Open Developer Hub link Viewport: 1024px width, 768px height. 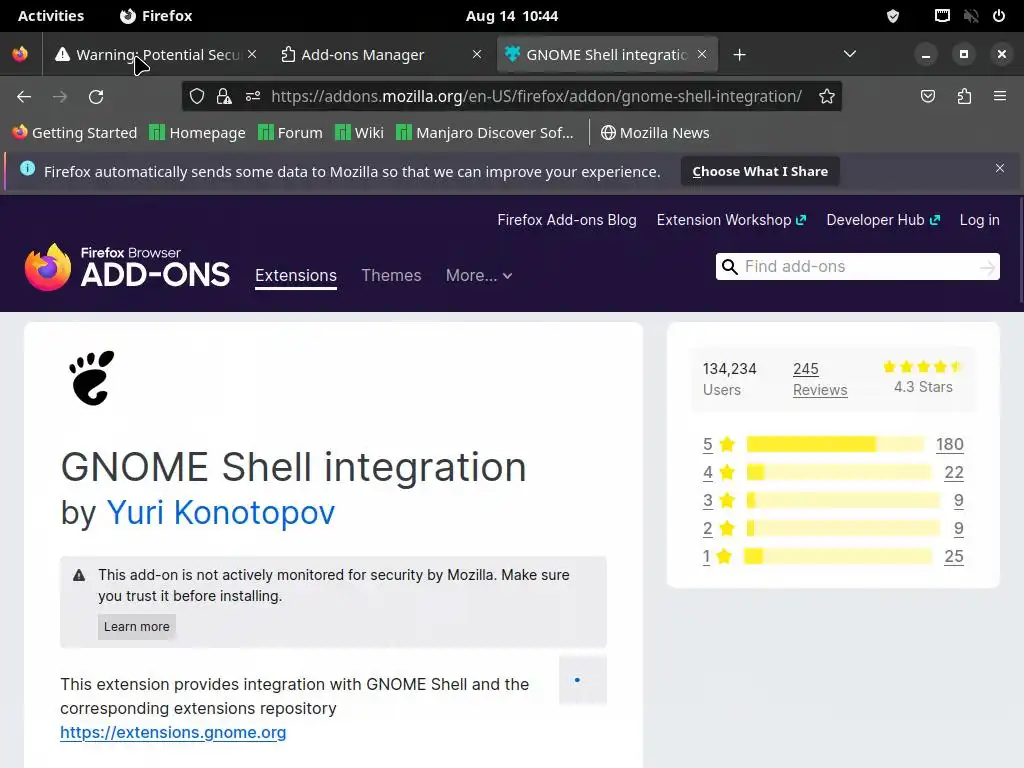click(x=883, y=220)
